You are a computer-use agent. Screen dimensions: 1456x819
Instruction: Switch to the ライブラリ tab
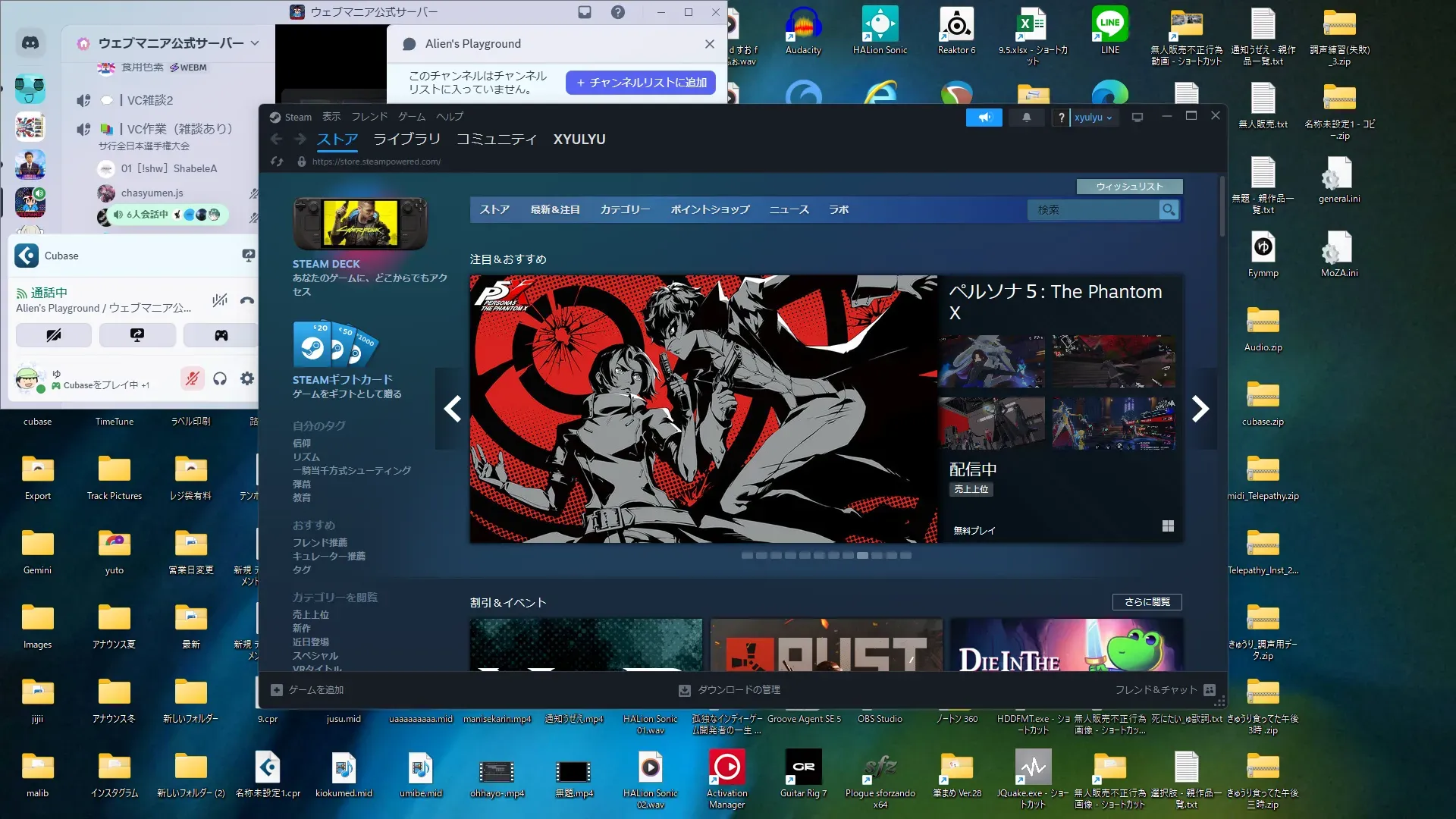click(406, 139)
